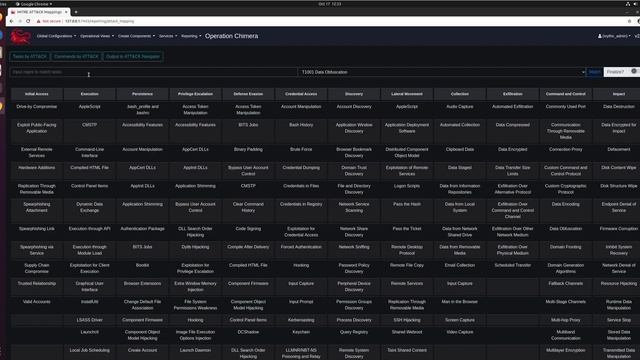Select the MITRE ATT&CK Mappings browser tab
This screenshot has height=360, width=640.
tap(39, 12)
